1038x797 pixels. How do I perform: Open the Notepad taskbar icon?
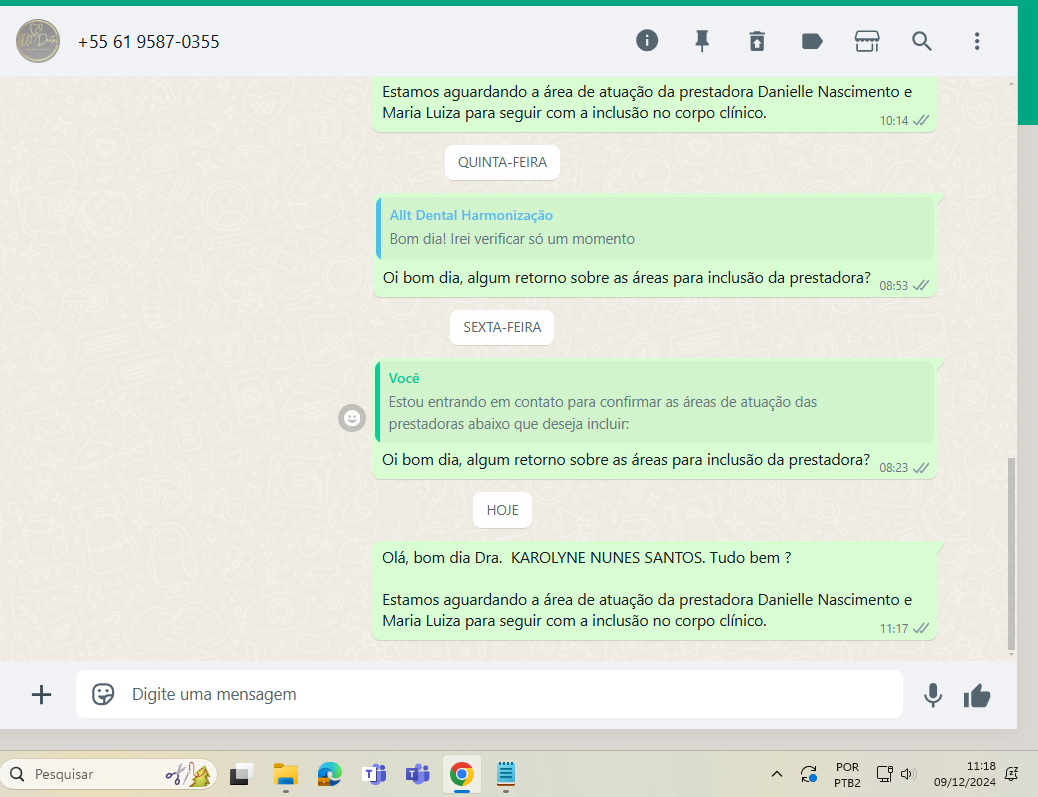click(x=506, y=774)
